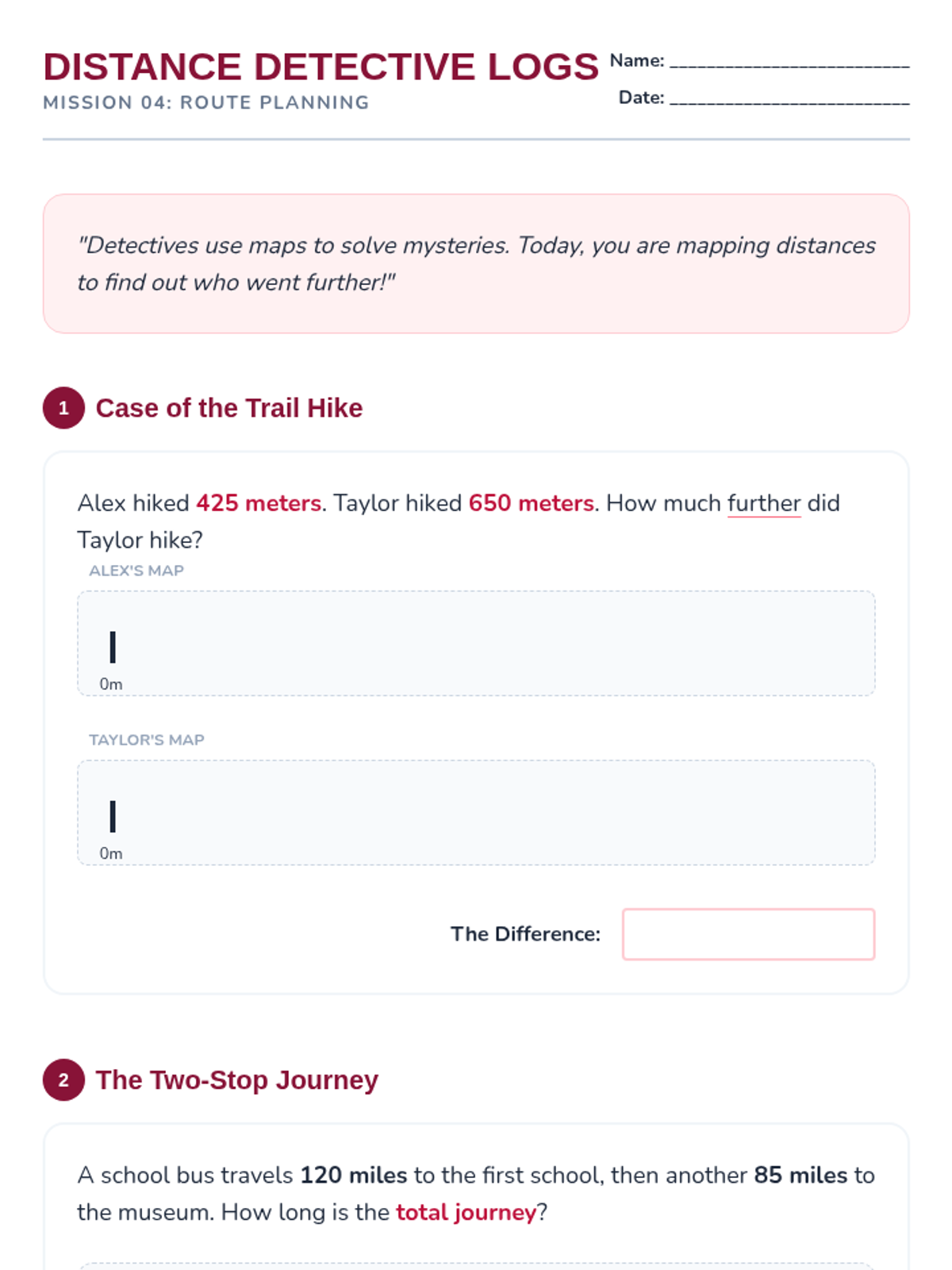Screen dimensions: 952x1270
Task: Click the "Case of the Trail Hike" heading
Action: tap(229, 408)
